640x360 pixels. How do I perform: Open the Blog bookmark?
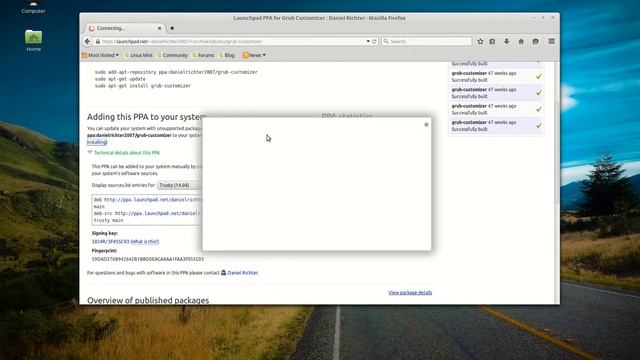click(227, 55)
